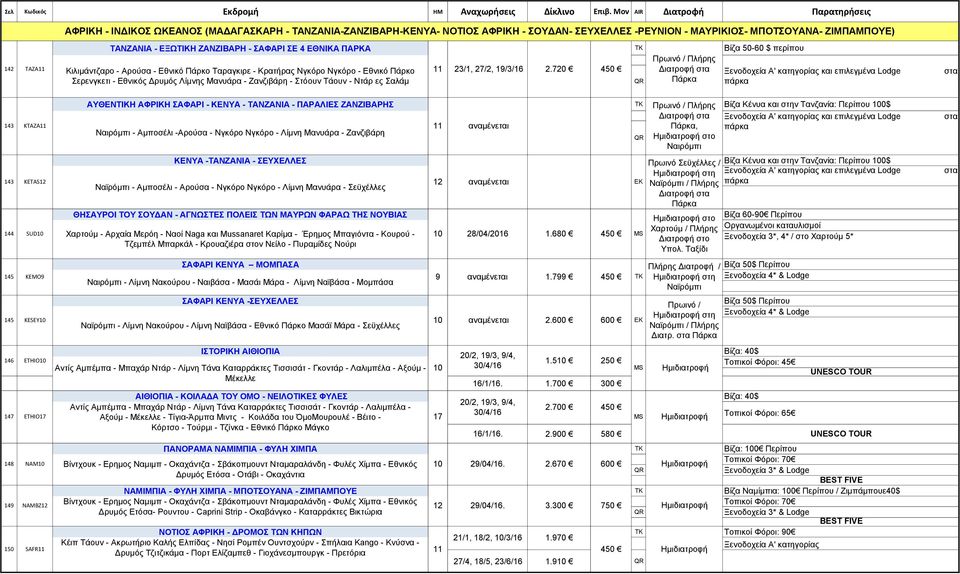Click price cell '1.970 €'

559,538
